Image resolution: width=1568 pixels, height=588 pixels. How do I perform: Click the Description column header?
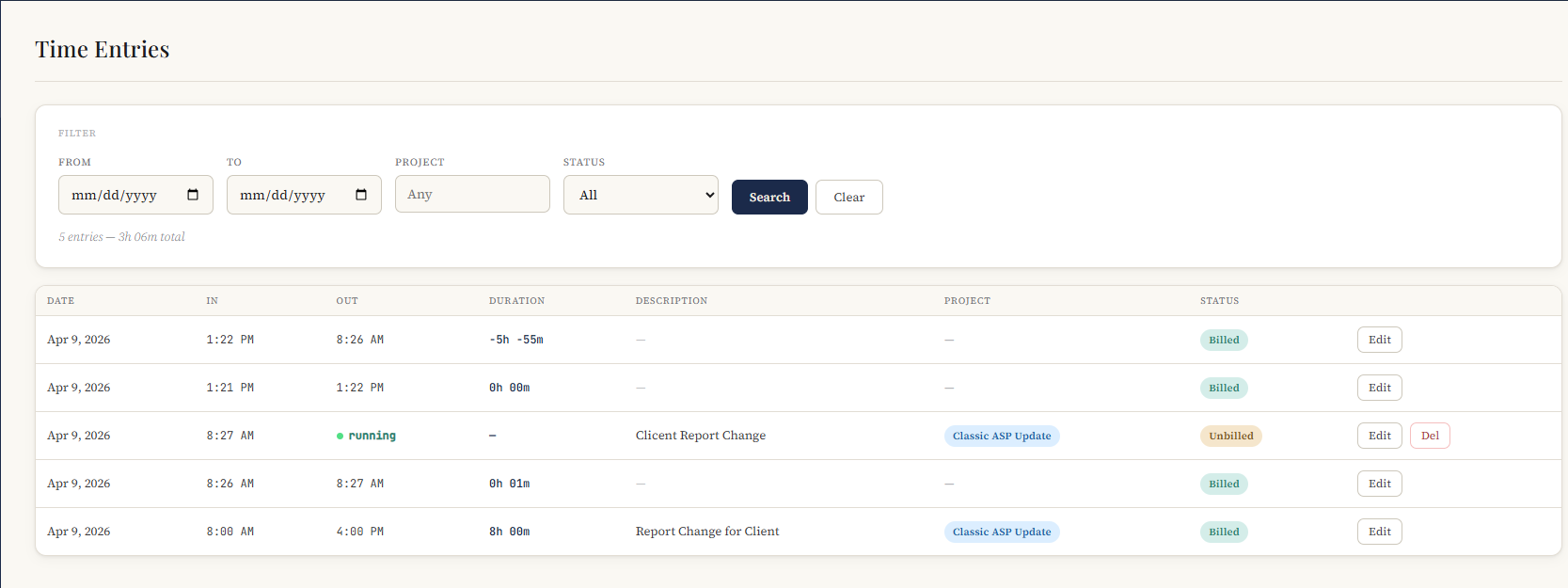672,301
